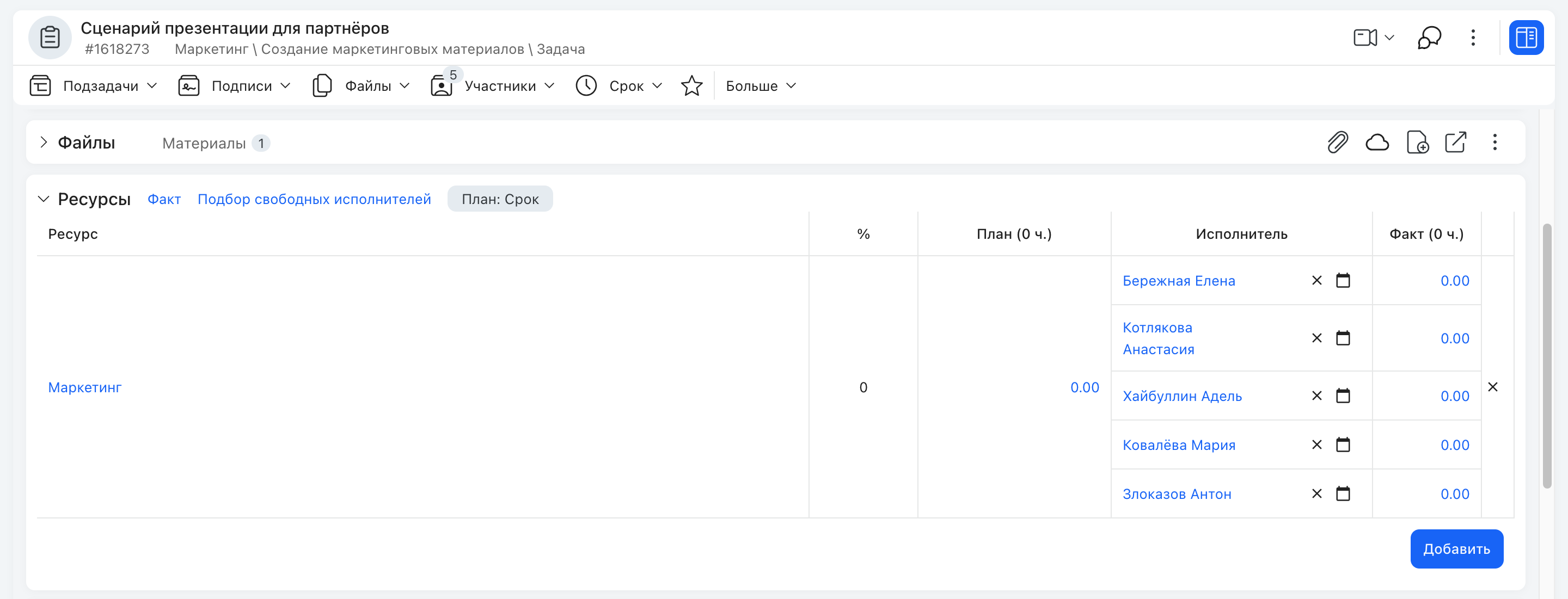Viewport: 1568px width, 599px height.
Task: Expand the Файлы section chevron
Action: 44,143
